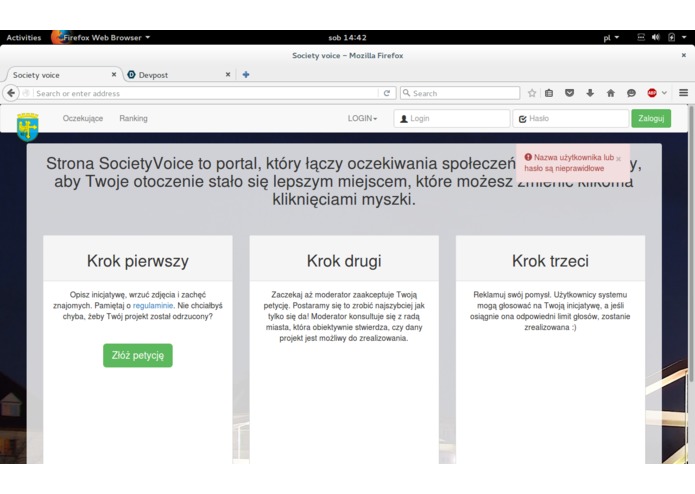
Task: Go to the Firefox home icon
Action: tap(611, 93)
